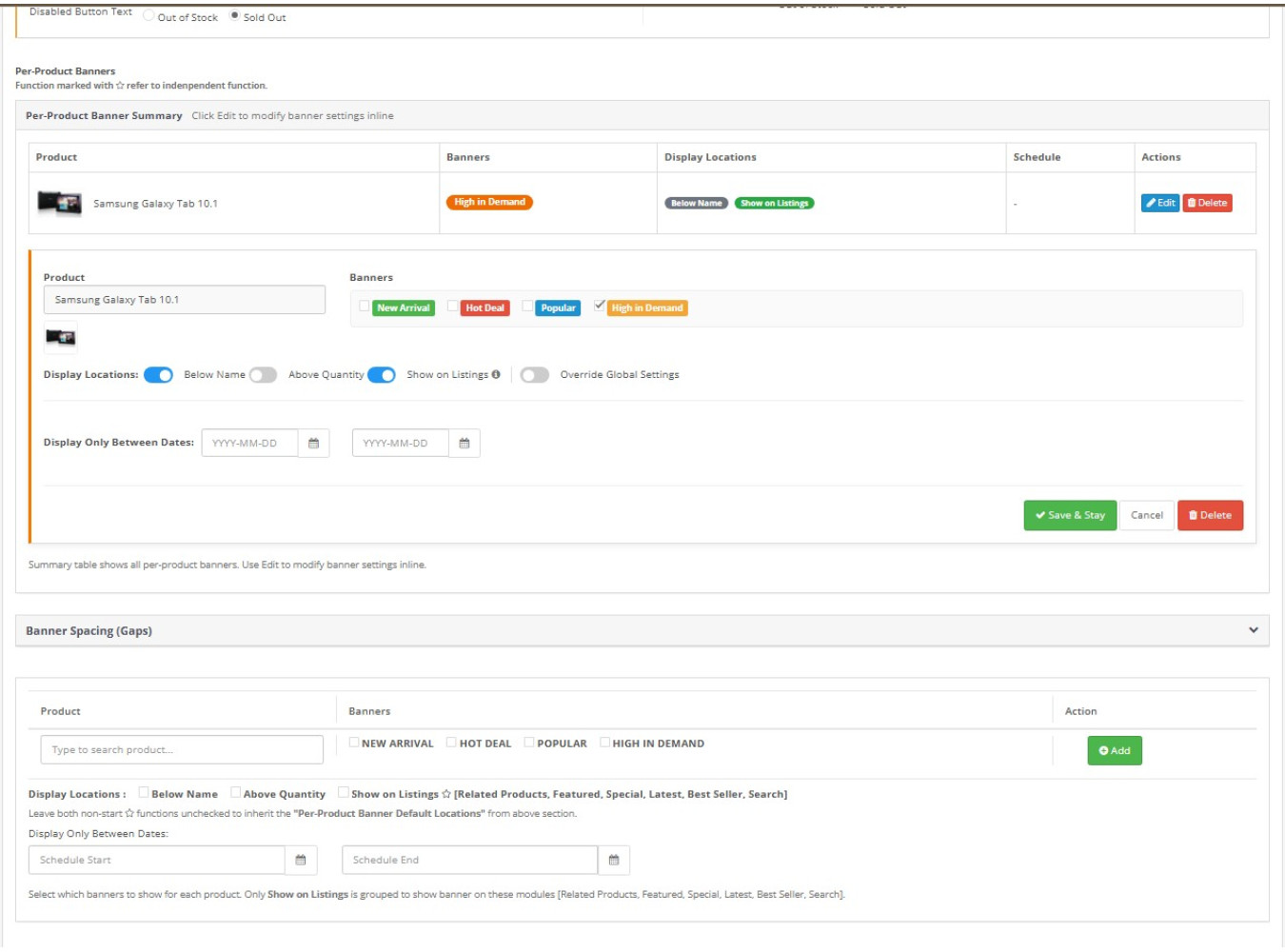Click info icon beside Show on Listings
Screen dimensions: 1285x952
tap(496, 375)
